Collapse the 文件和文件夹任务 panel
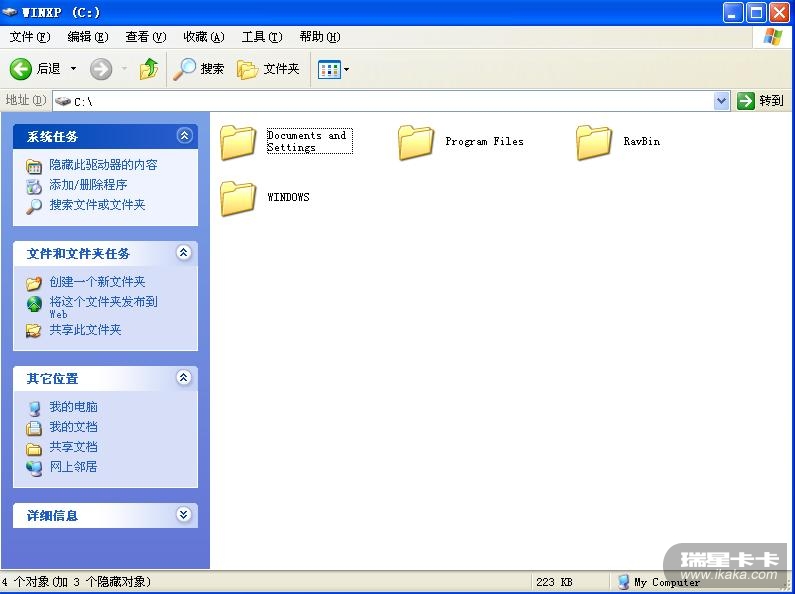Image resolution: width=795 pixels, height=594 pixels. point(184,252)
